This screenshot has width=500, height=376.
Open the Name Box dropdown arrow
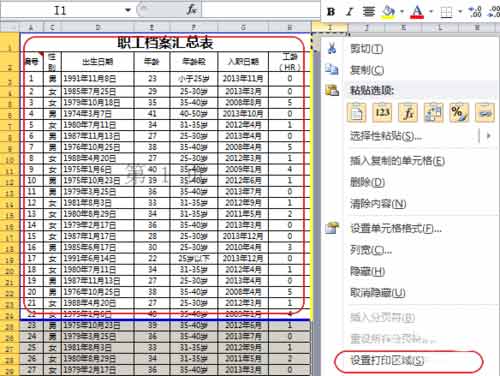click(x=128, y=10)
